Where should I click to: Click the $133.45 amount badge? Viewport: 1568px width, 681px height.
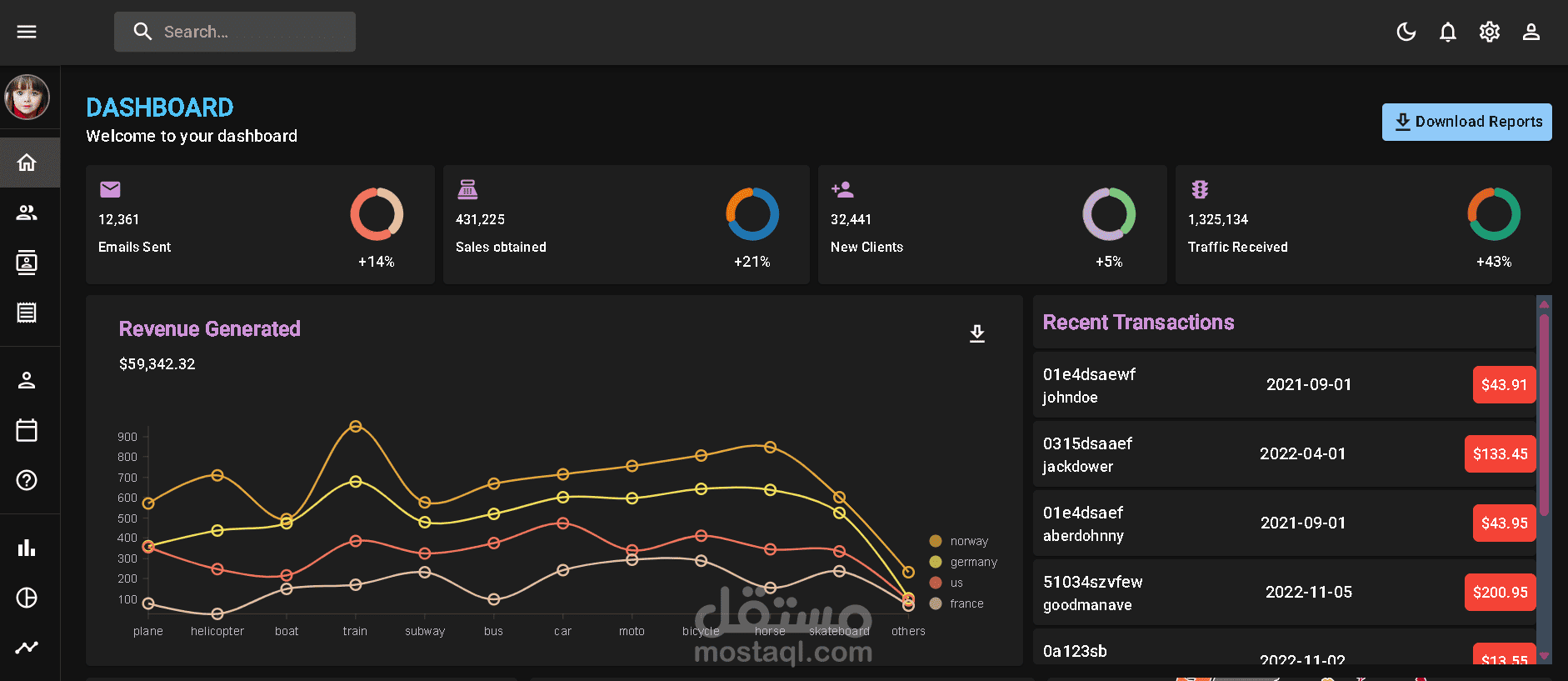click(x=1500, y=454)
